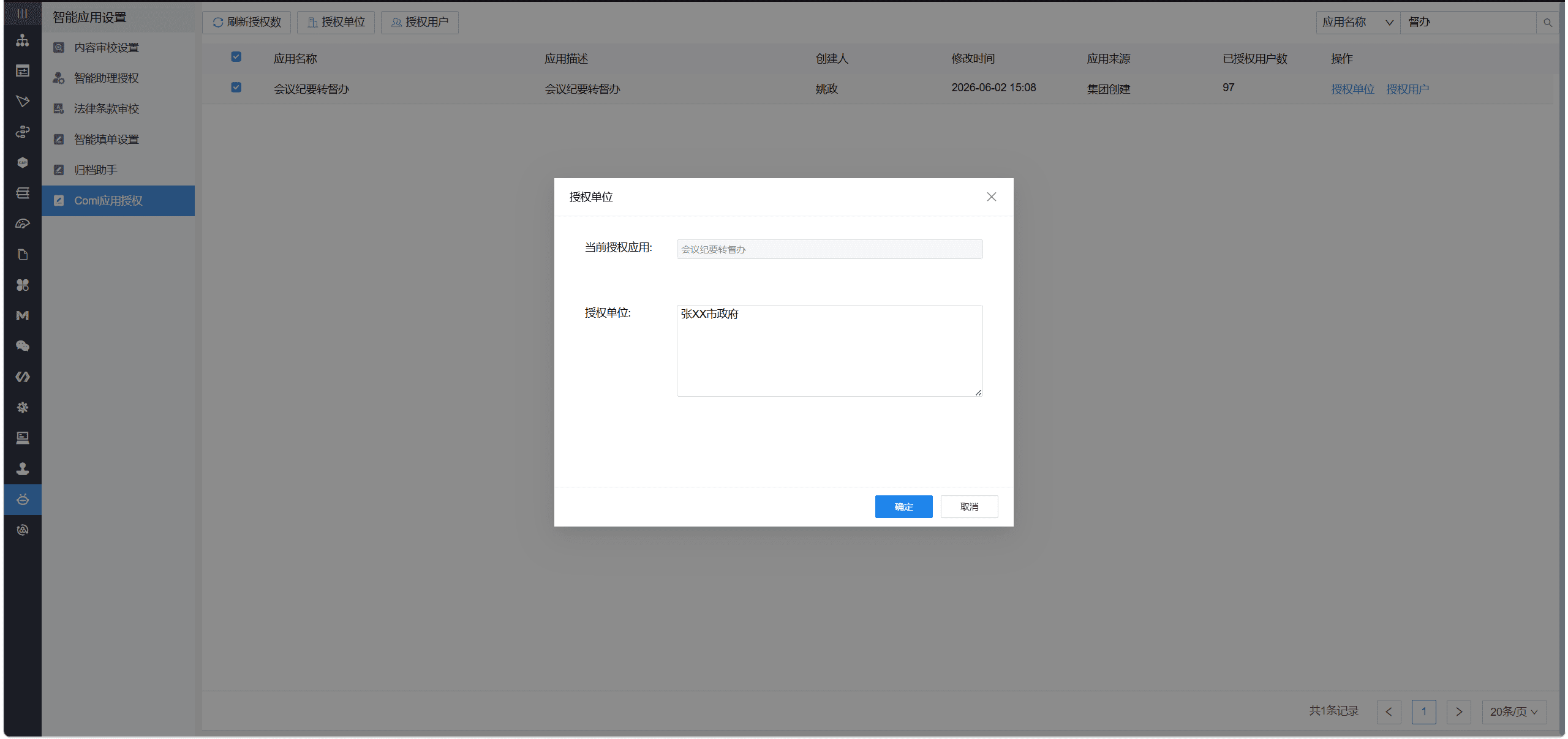Open the organization hierarchy icon in the sidebar
The width and height of the screenshot is (1568, 739).
[23, 40]
